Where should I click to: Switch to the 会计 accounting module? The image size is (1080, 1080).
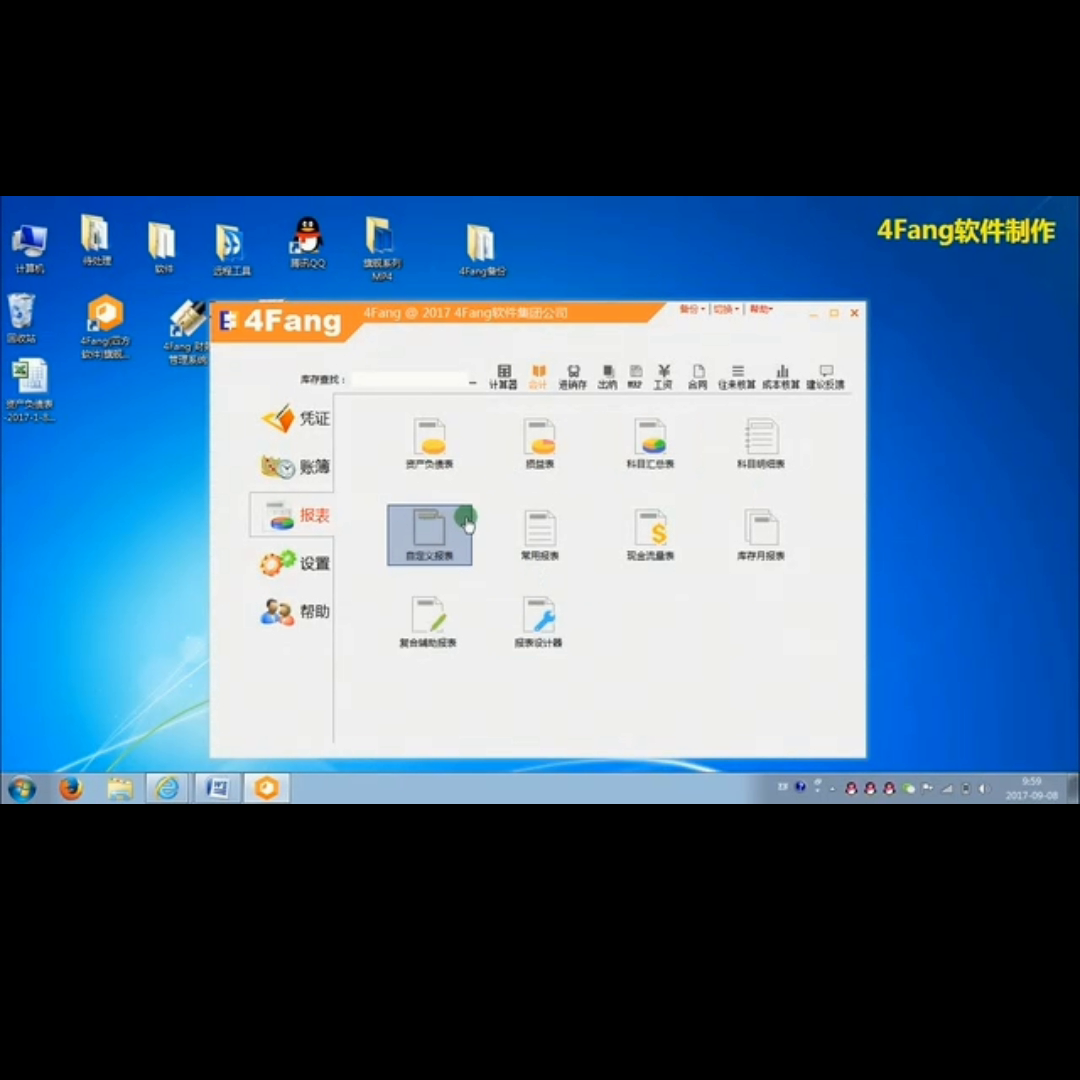[x=538, y=377]
